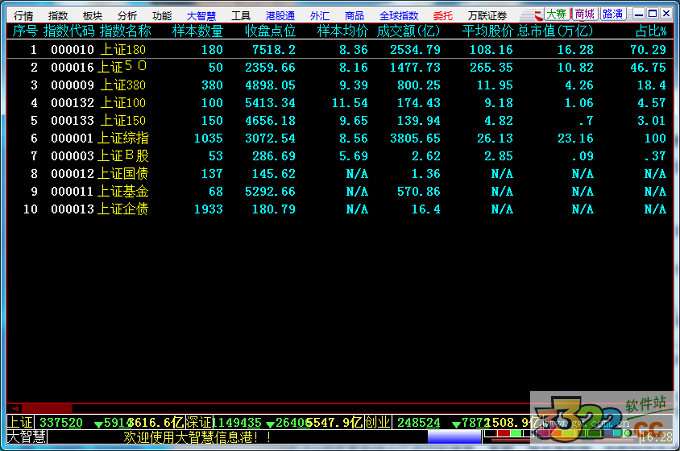
Task: Click the purple 商城 button
Action: (x=585, y=14)
